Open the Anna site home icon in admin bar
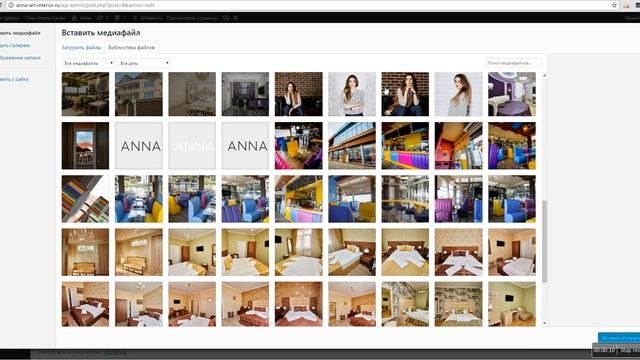Screen dimensions: 640x360 [x=81, y=18]
